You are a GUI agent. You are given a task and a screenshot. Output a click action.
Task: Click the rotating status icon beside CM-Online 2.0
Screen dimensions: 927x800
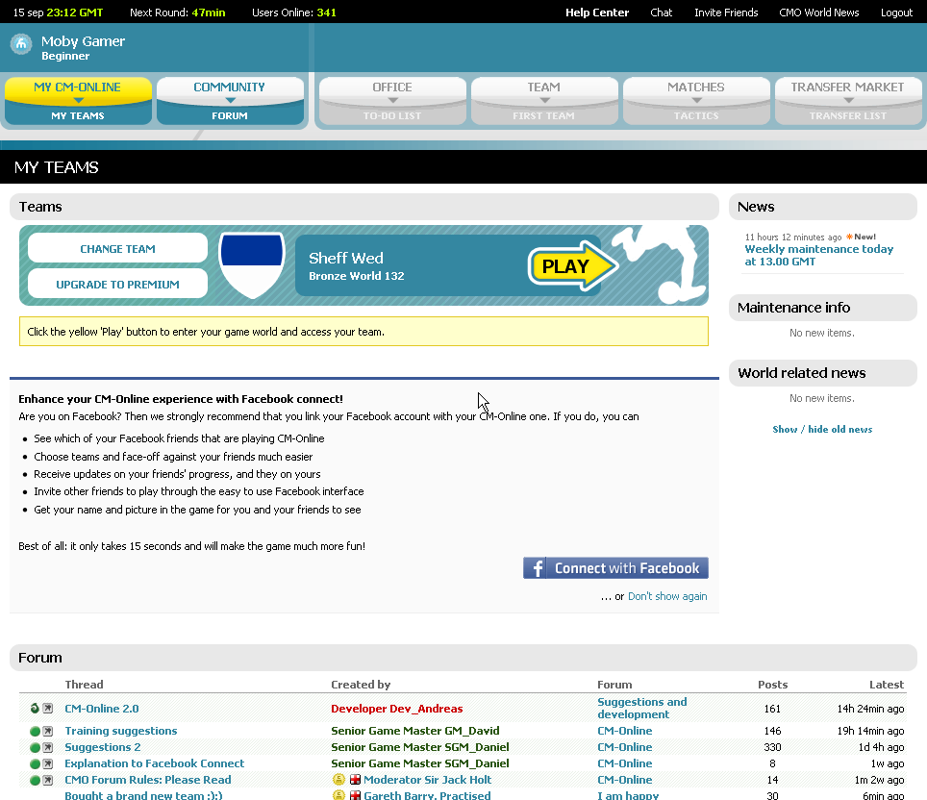click(34, 707)
